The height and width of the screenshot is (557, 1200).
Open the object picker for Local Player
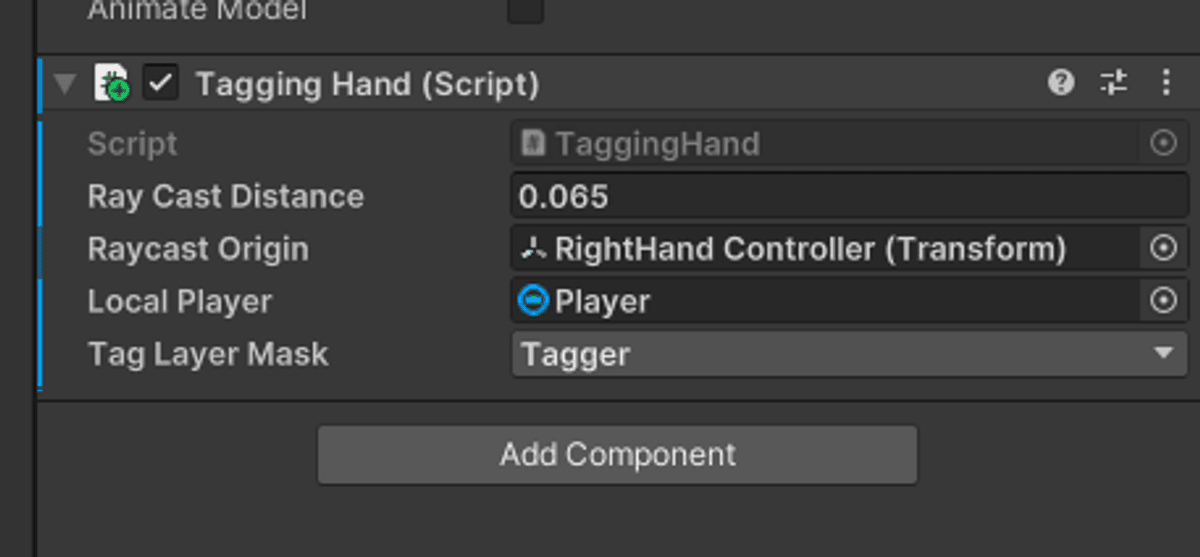pyautogui.click(x=1164, y=301)
